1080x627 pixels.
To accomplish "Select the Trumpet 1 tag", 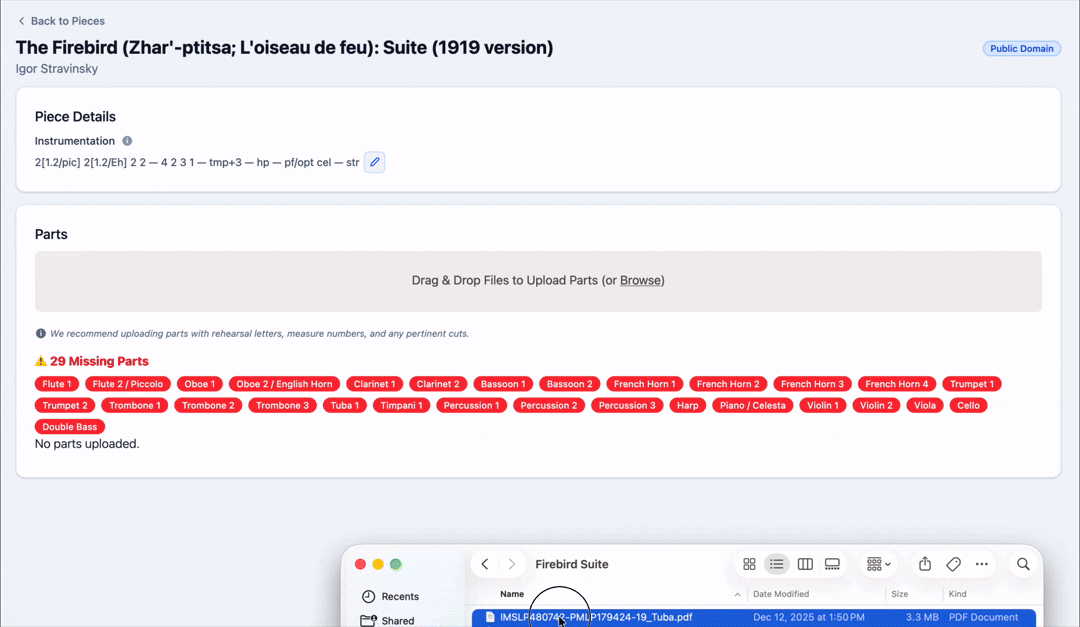I will 972,384.
